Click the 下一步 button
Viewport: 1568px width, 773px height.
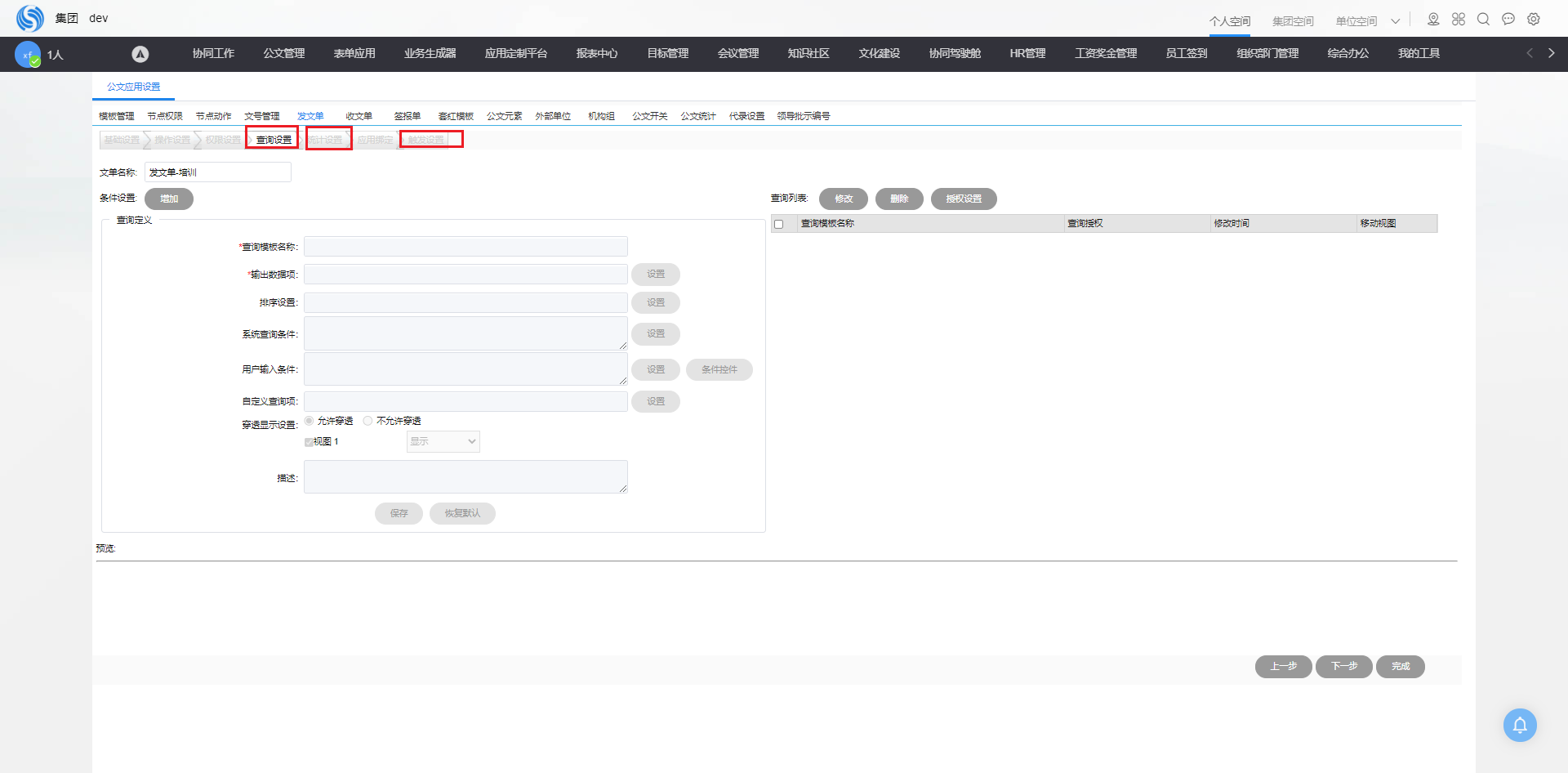tap(1344, 667)
